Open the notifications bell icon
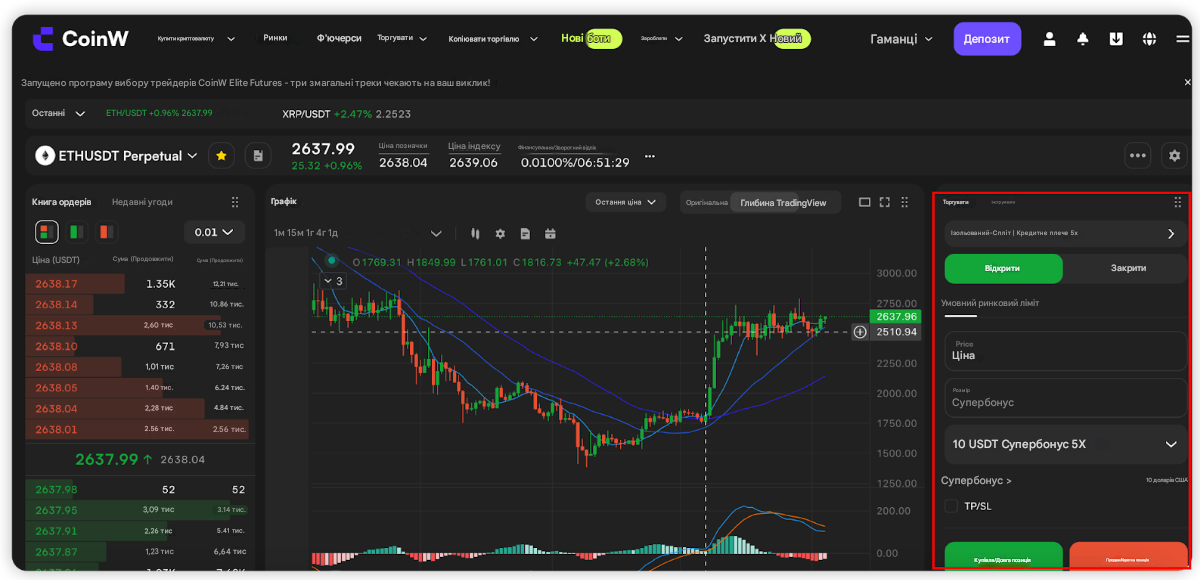Screen dimensions: 1200x580 1083,39
